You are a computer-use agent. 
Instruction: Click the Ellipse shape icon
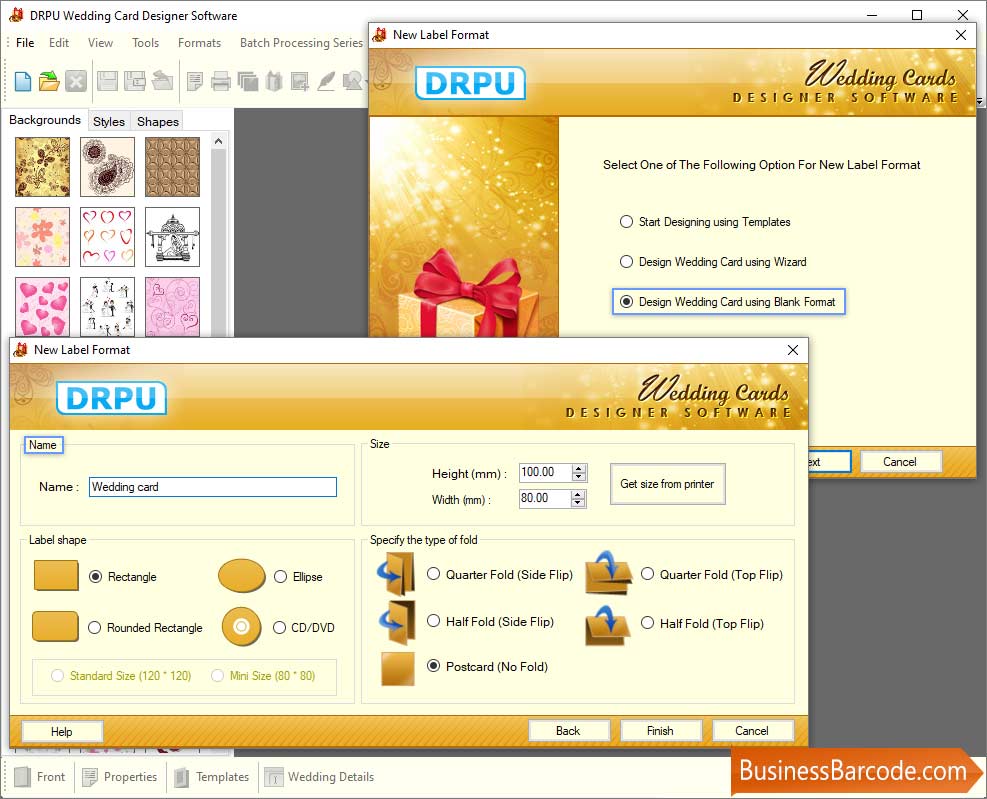pos(242,575)
